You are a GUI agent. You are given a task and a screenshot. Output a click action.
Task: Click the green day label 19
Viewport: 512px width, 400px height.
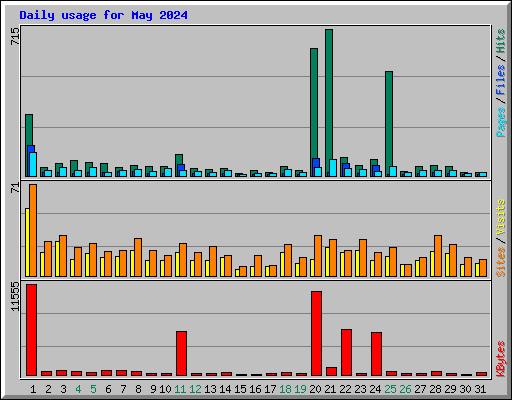300,389
